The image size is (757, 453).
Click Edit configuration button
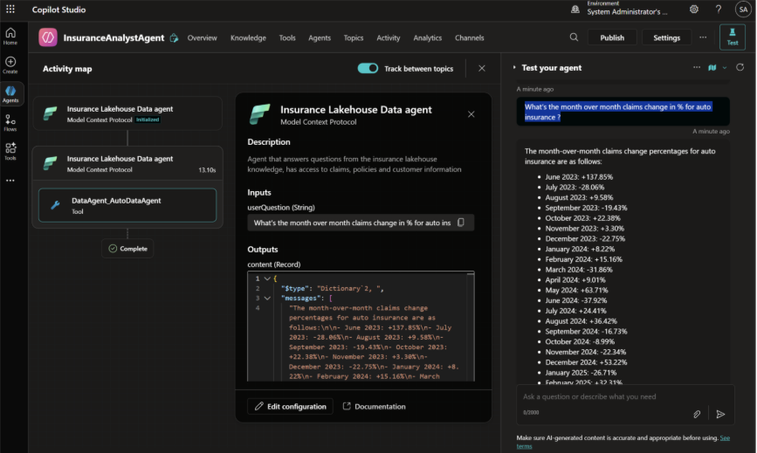tap(290, 406)
